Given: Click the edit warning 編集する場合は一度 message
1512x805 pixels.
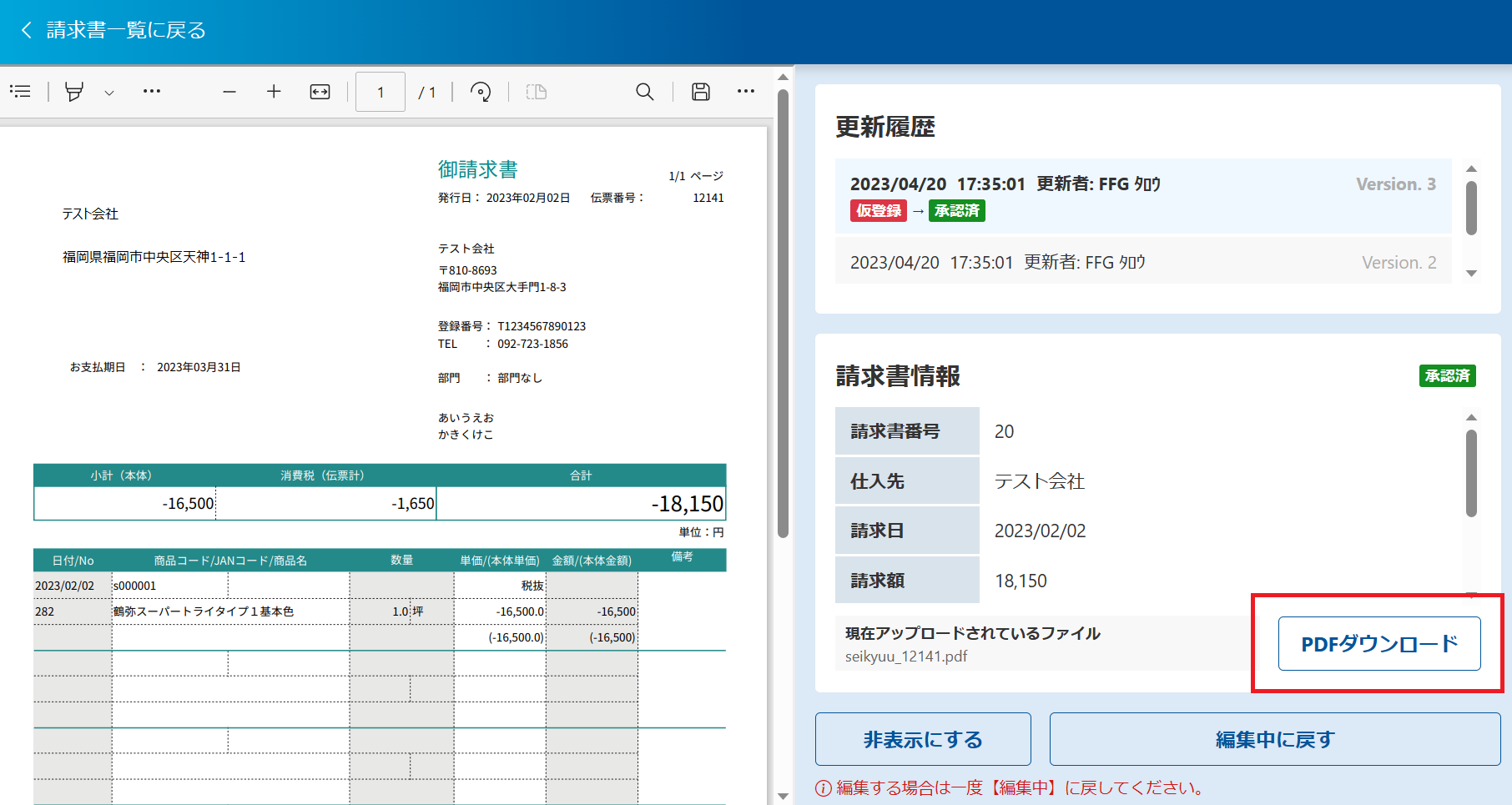Looking at the screenshot, I should (x=1010, y=787).
